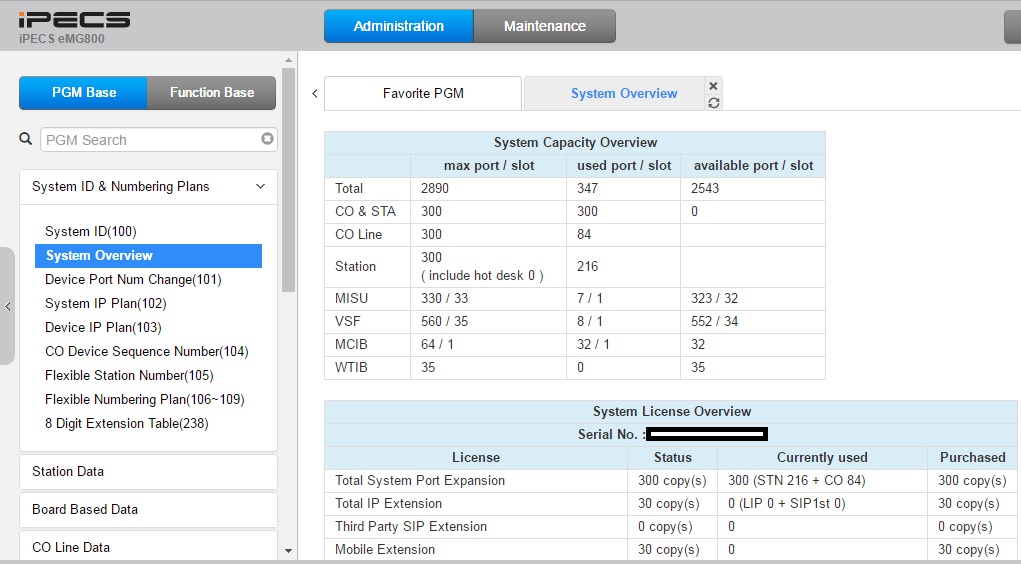Refresh the System Overview tab
The image size is (1021, 564).
pos(713,103)
